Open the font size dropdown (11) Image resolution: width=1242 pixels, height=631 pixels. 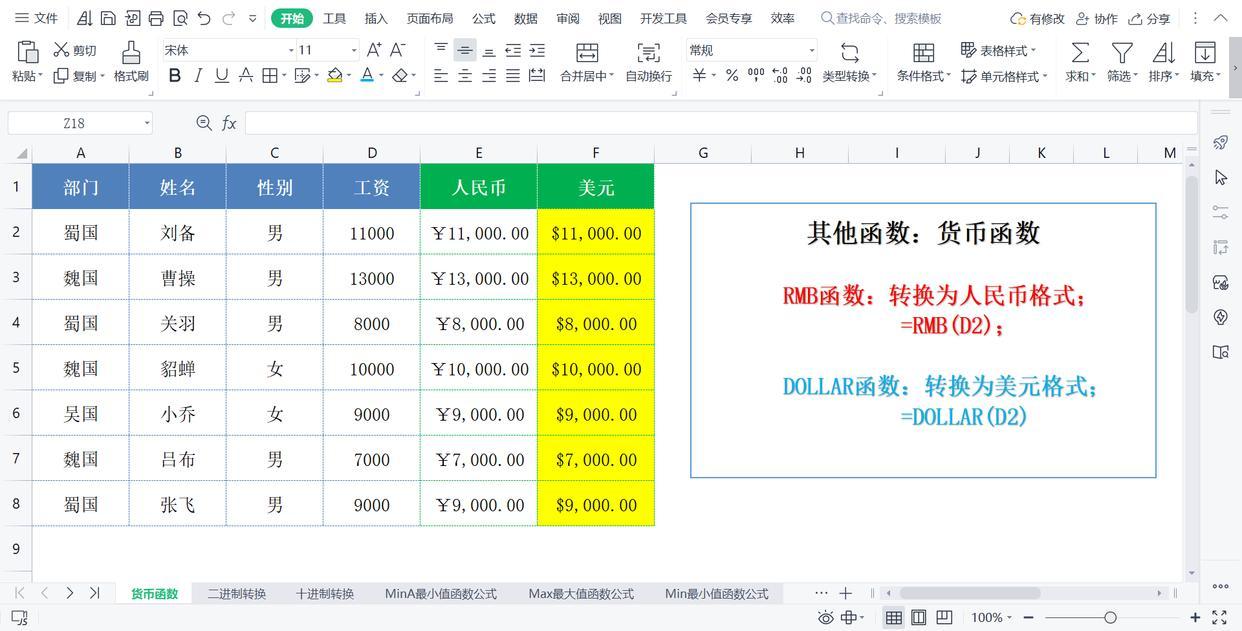tap(354, 50)
